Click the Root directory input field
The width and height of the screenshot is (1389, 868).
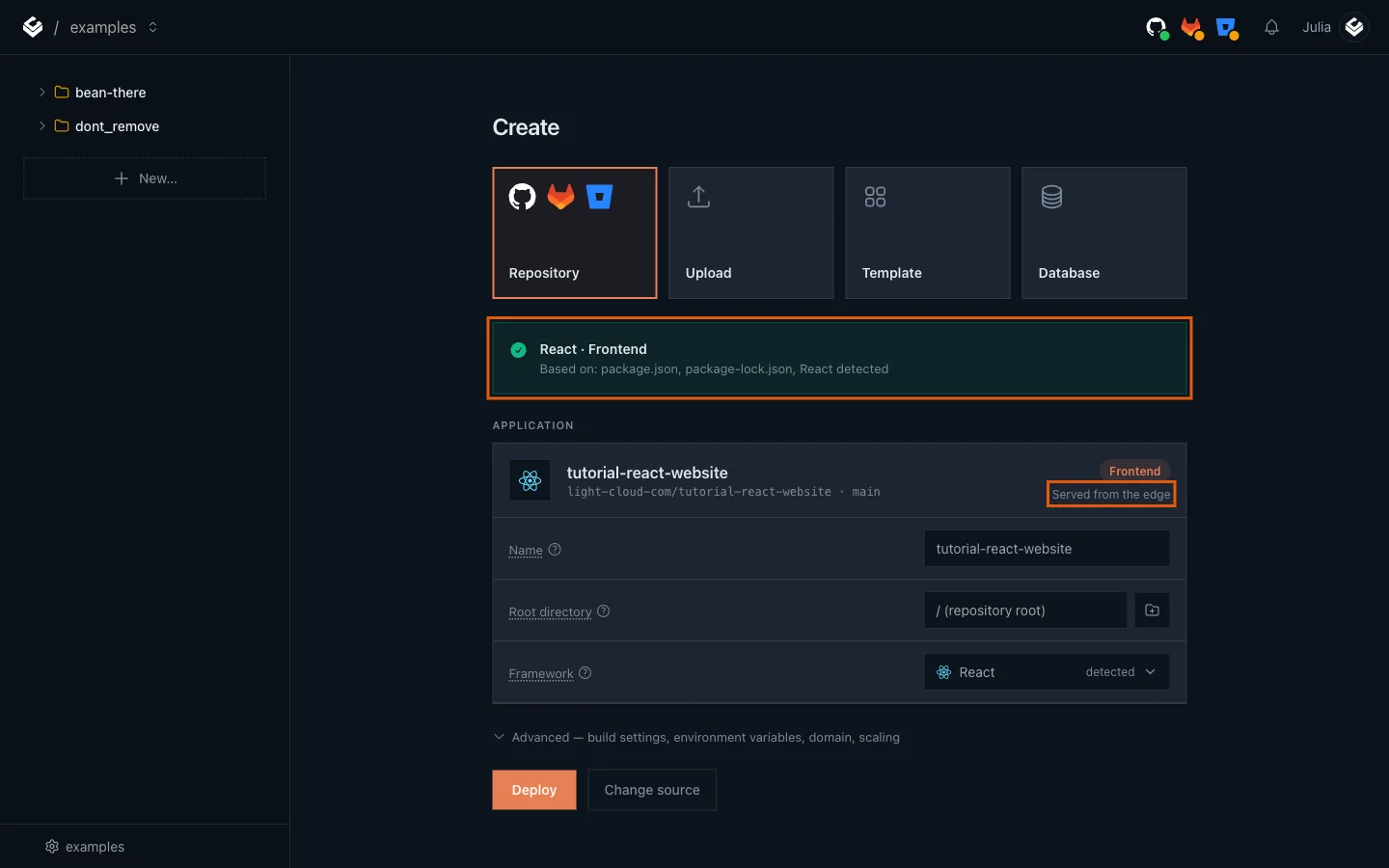pos(1025,610)
